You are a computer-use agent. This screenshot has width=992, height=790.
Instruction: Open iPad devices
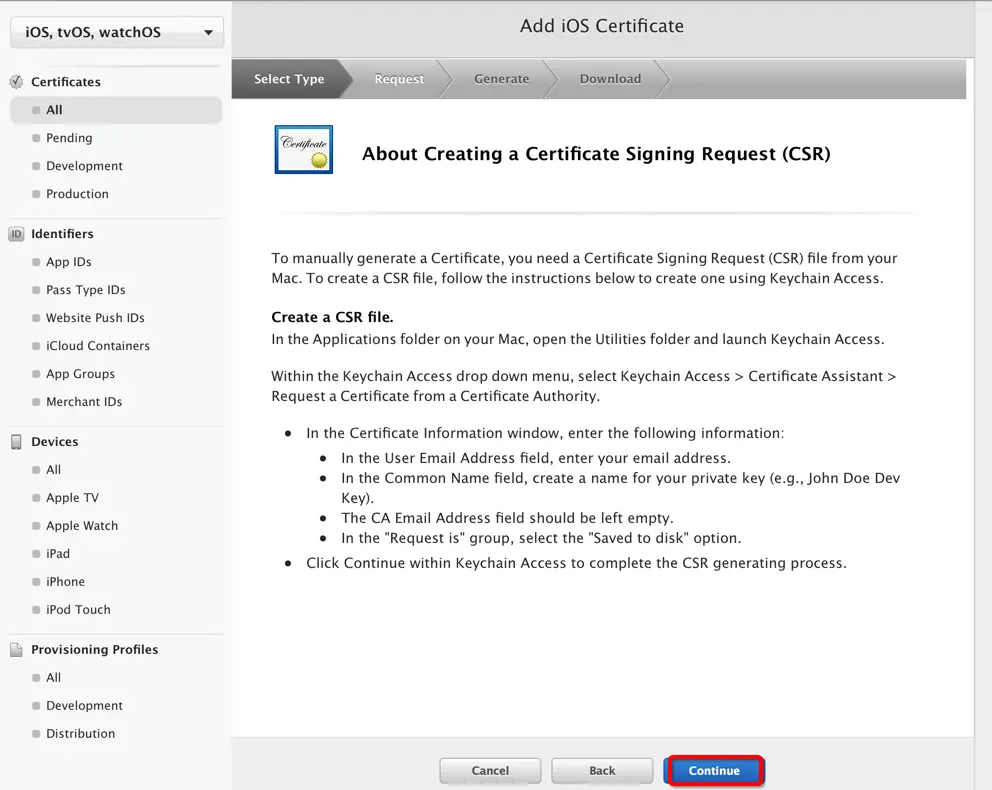[x=58, y=553]
